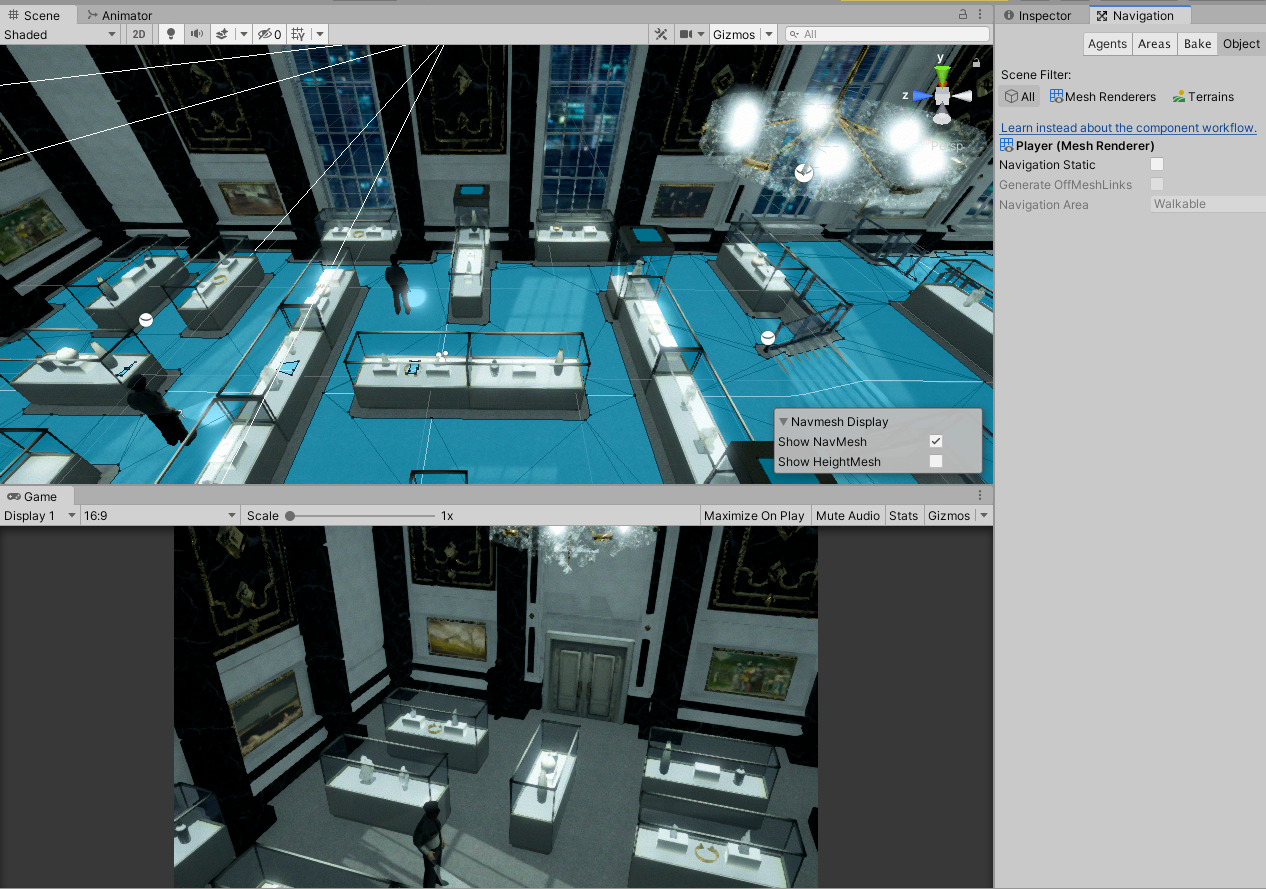The width and height of the screenshot is (1266, 889).
Task: Open the scene effects dropdown arrow
Action: coord(244,34)
